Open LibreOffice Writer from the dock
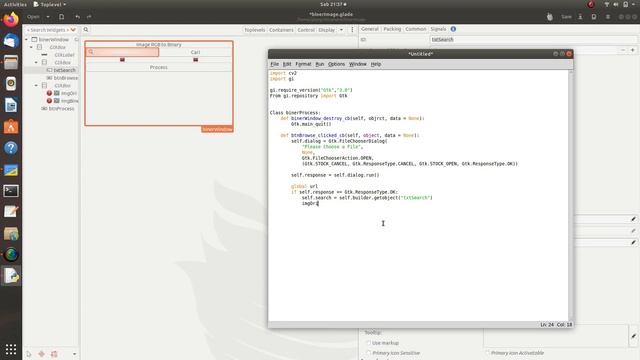This screenshot has height=360, width=640. tap(11, 105)
